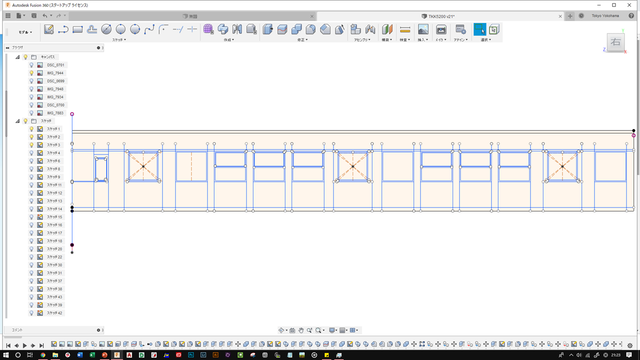The height and width of the screenshot is (360, 640).
Task: Jump to timeline end
Action: coord(42,345)
